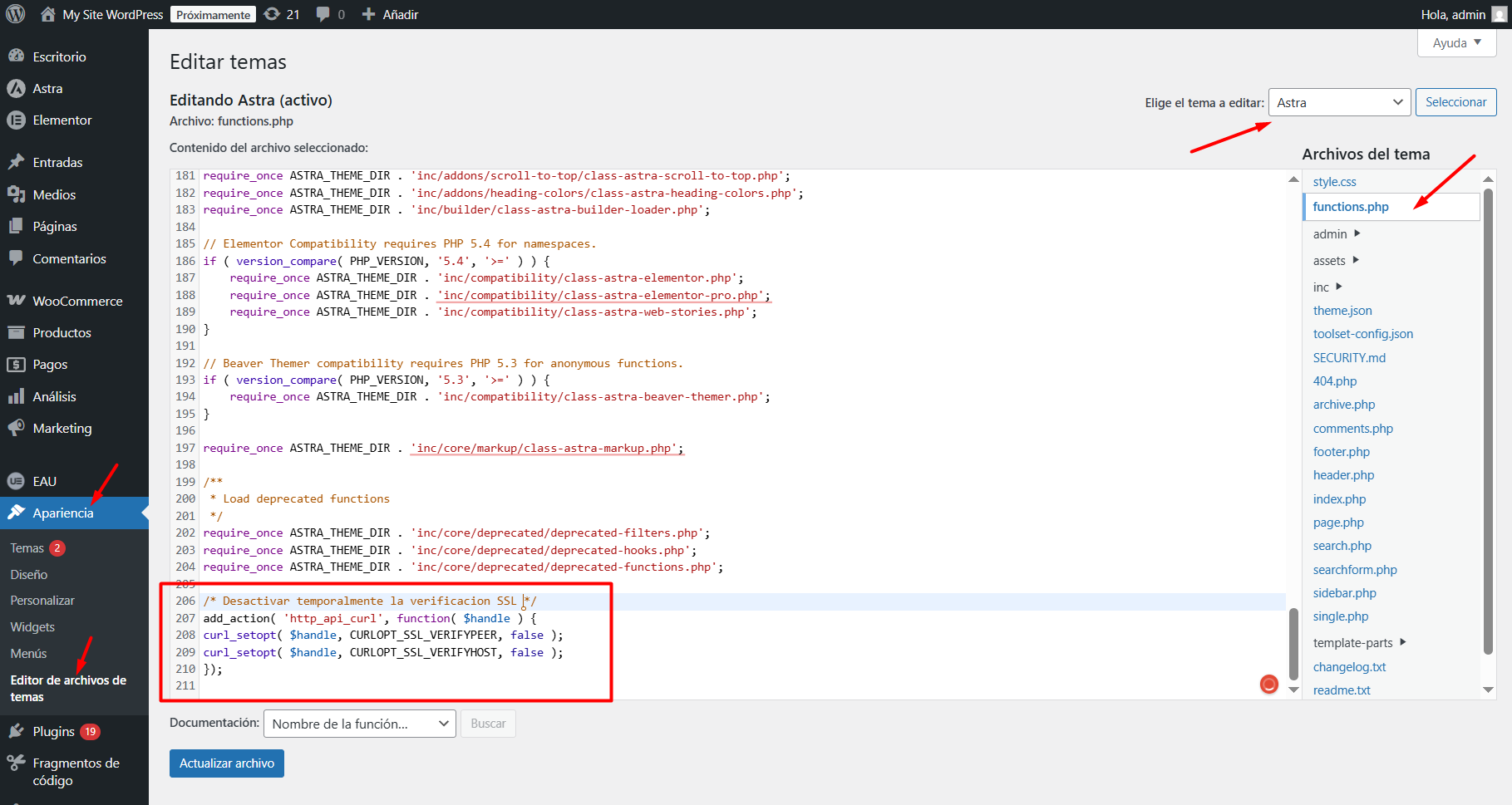The height and width of the screenshot is (805, 1512).
Task: Click the Plugins icon in sidebar
Action: pos(16,731)
